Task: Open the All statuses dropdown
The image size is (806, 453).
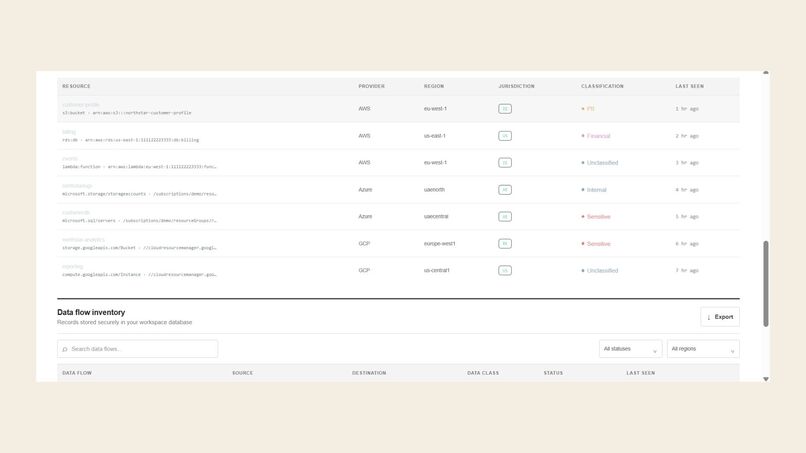Action: point(630,349)
